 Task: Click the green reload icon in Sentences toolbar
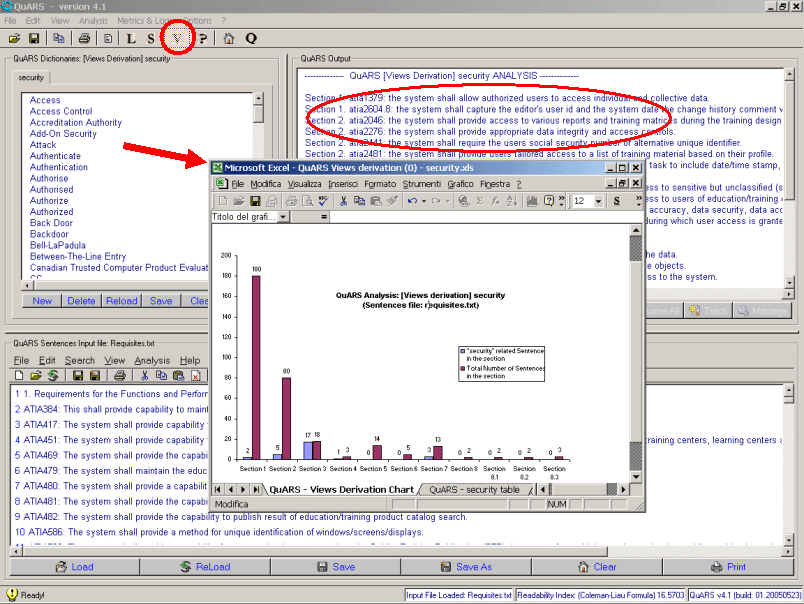(53, 376)
